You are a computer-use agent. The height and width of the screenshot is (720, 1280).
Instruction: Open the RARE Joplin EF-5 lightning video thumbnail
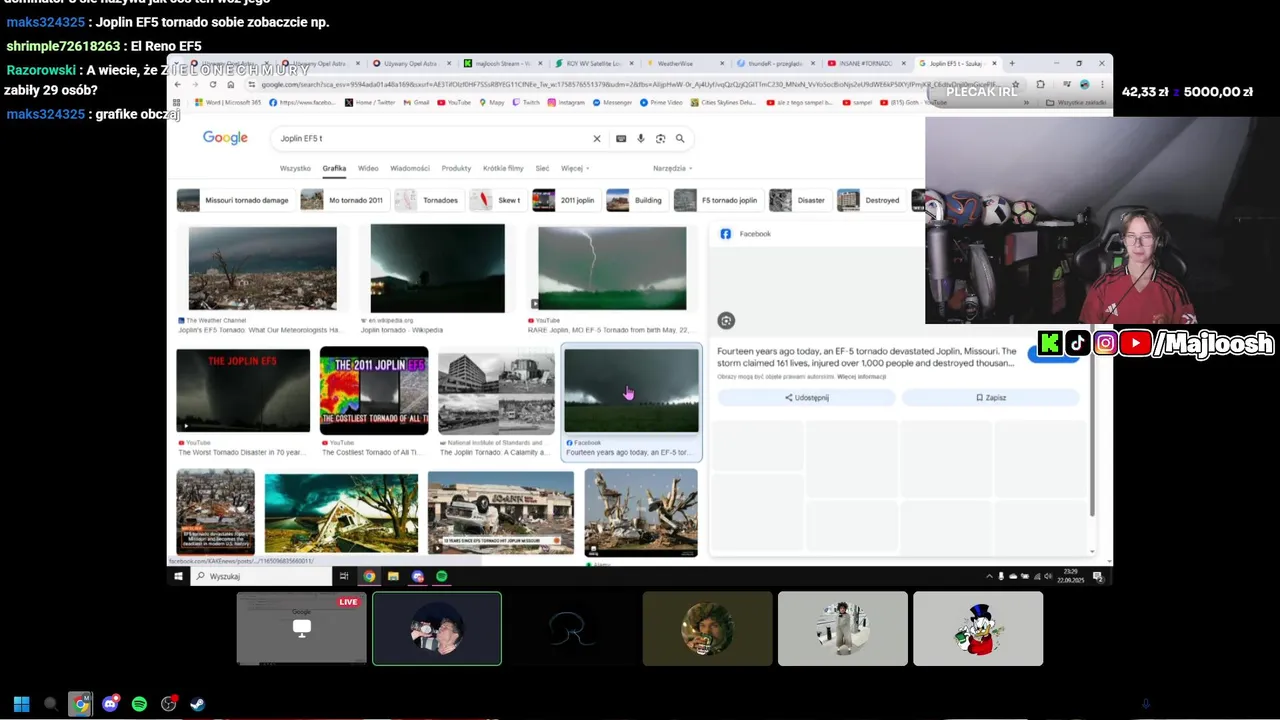[x=612, y=268]
